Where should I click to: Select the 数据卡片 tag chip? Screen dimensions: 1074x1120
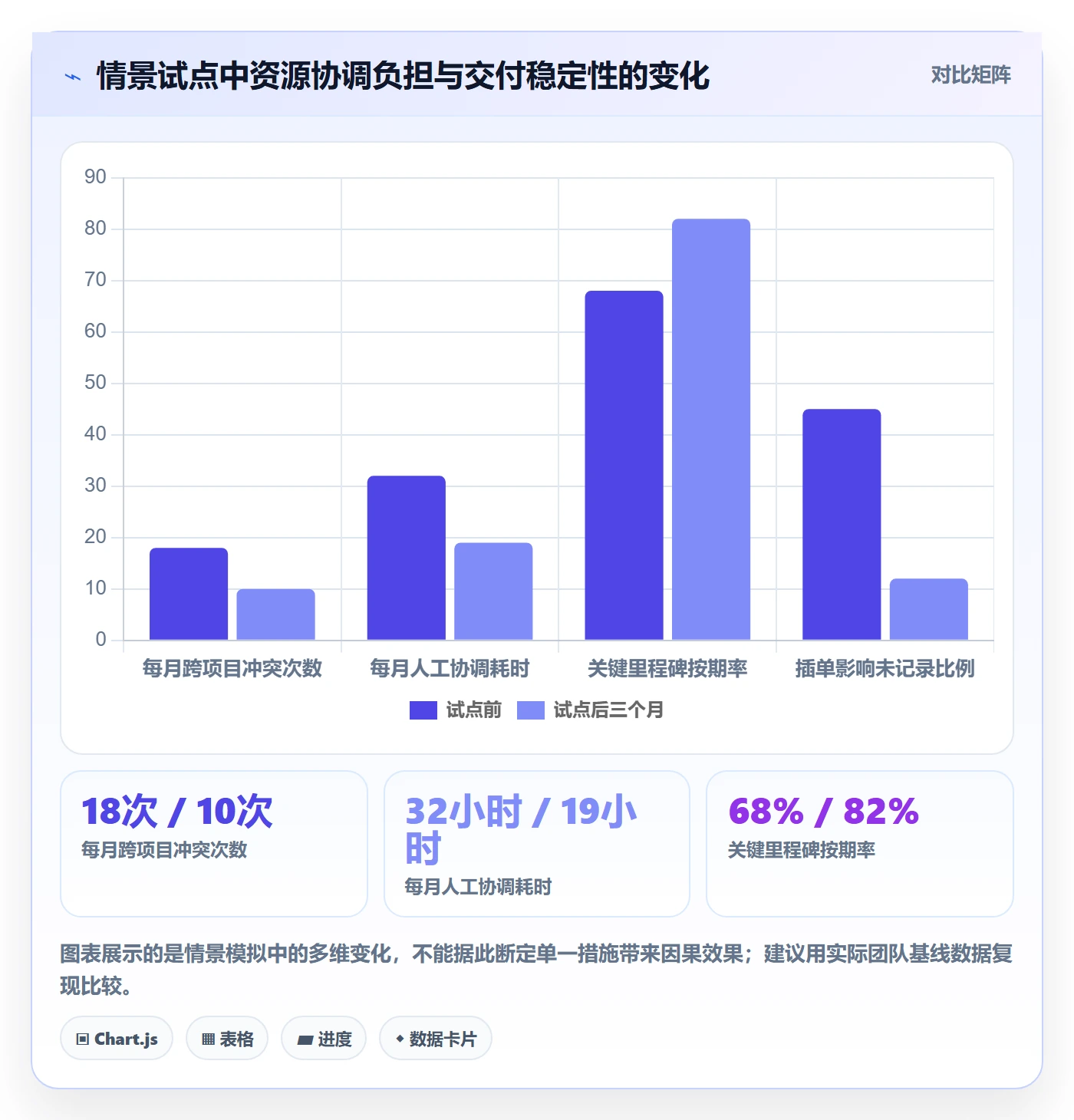coord(436,1039)
